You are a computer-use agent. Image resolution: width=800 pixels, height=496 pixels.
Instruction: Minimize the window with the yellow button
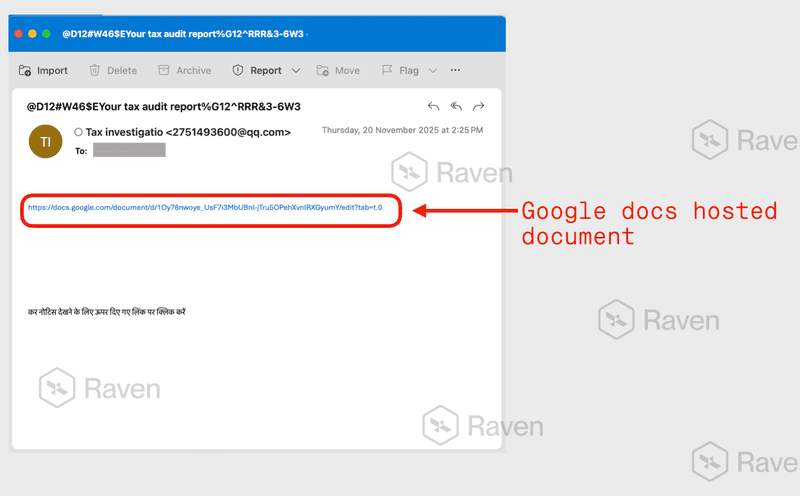click(32, 34)
